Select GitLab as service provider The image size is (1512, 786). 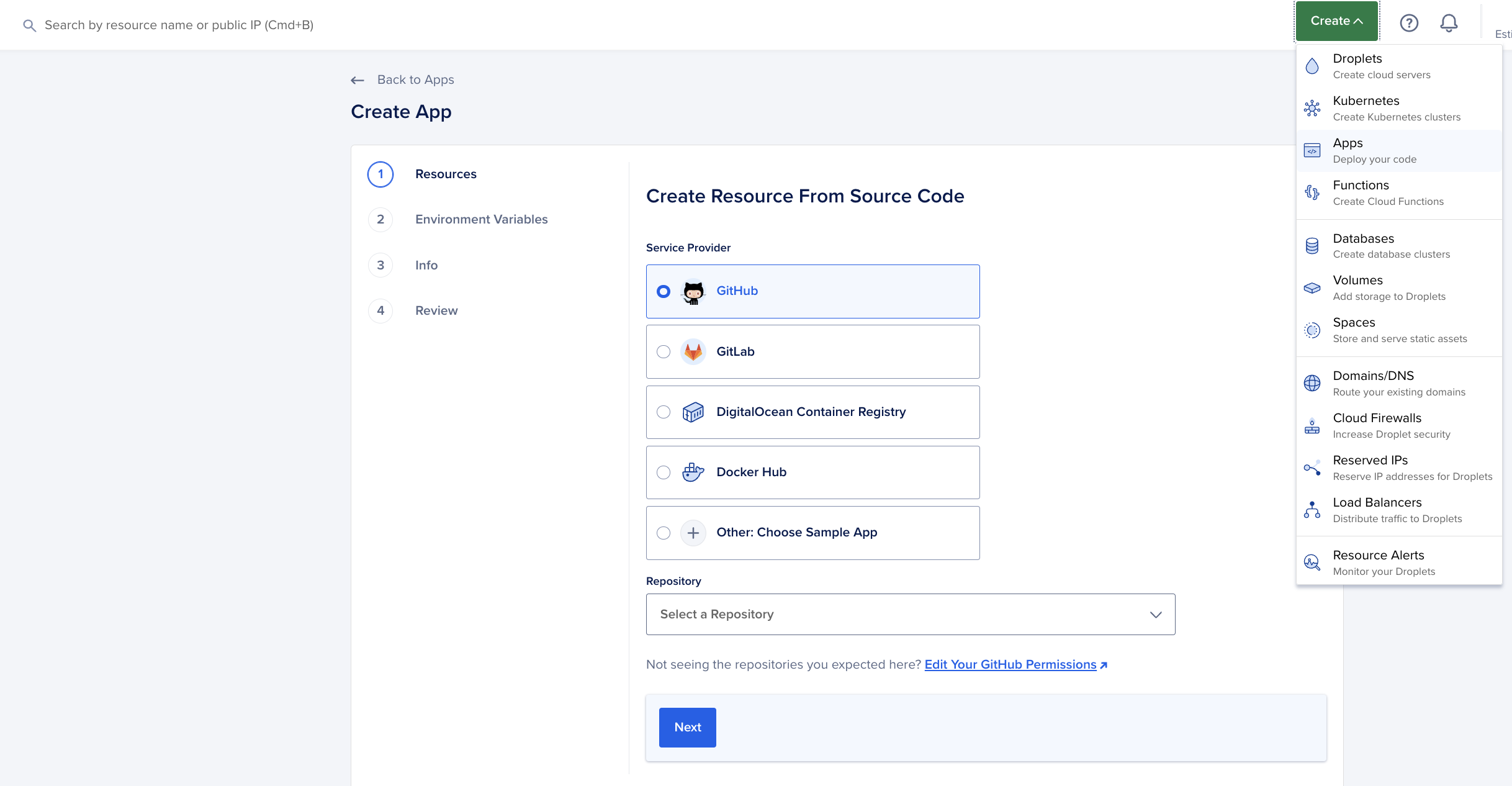click(663, 351)
